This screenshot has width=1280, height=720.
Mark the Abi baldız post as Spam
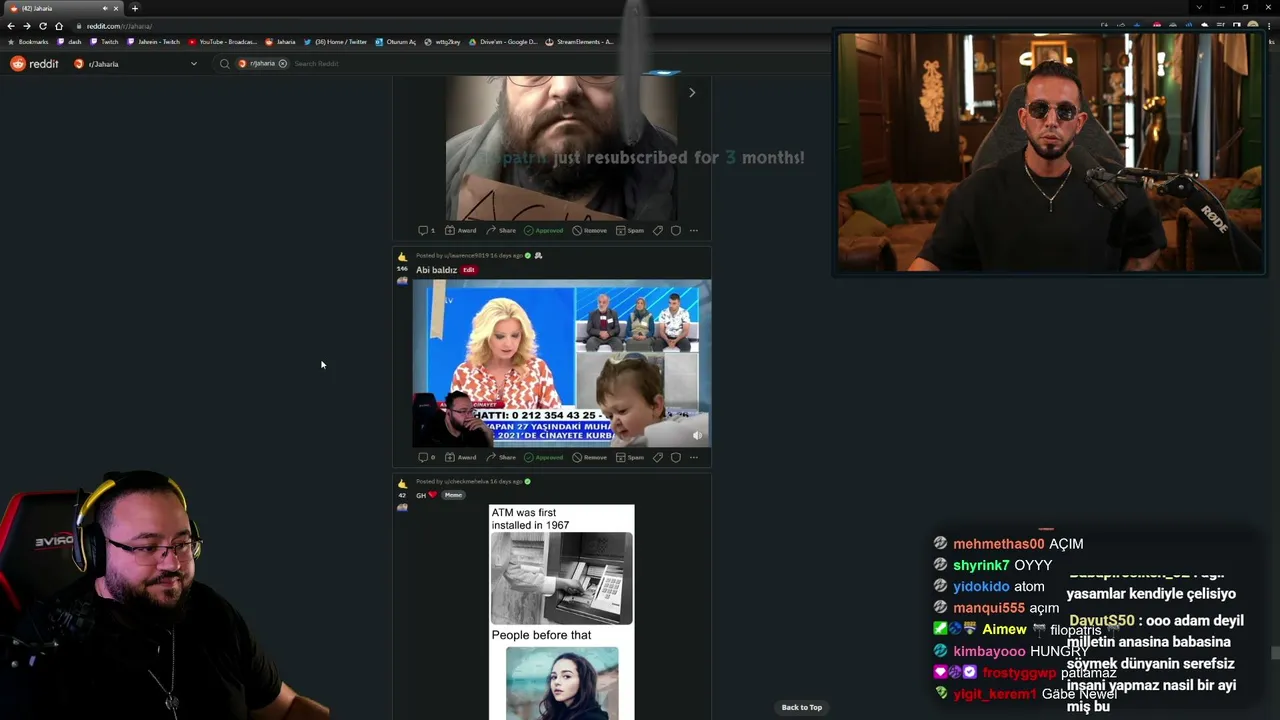[630, 458]
